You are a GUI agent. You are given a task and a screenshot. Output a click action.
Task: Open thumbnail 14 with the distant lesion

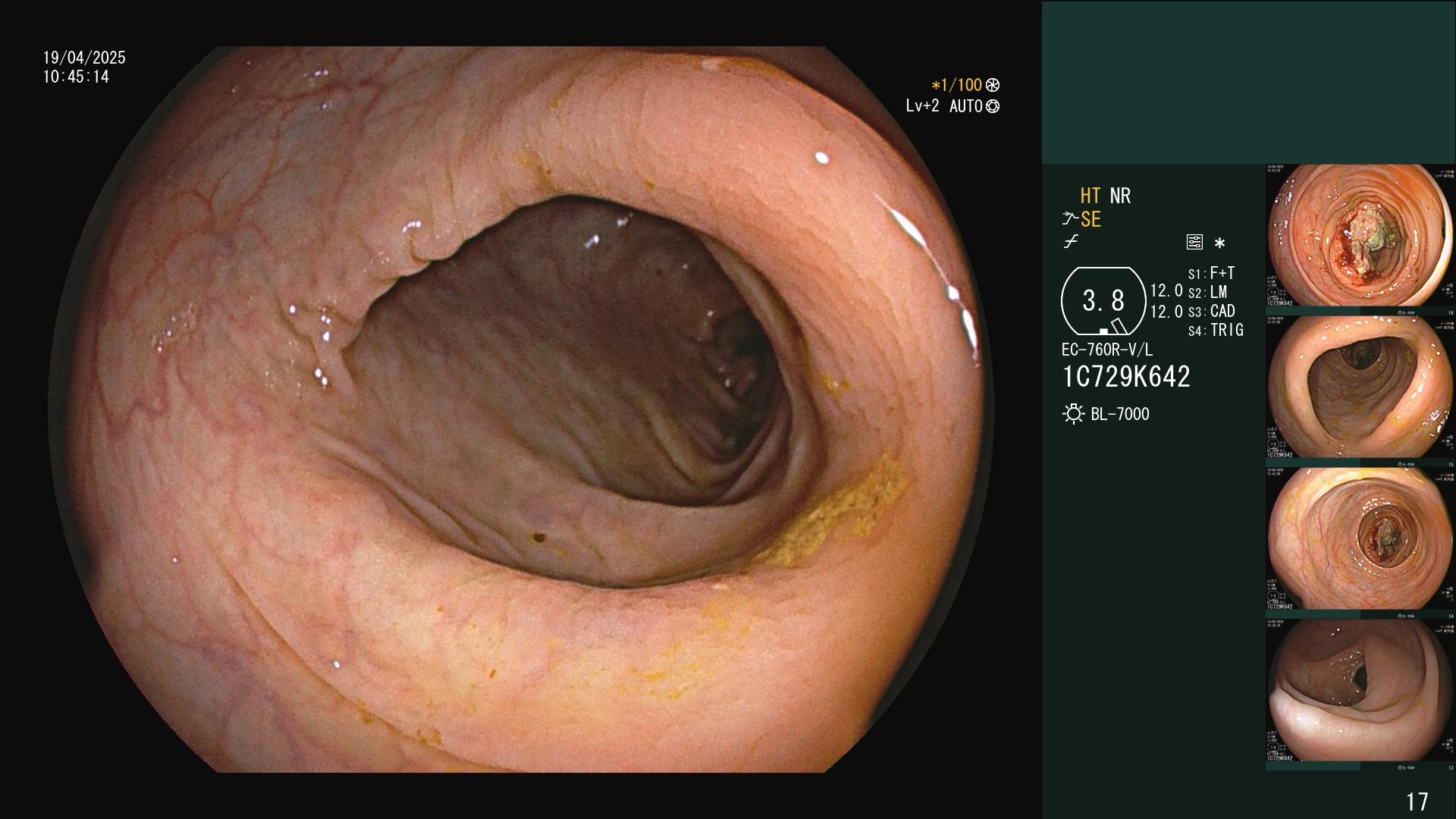tap(1360, 538)
